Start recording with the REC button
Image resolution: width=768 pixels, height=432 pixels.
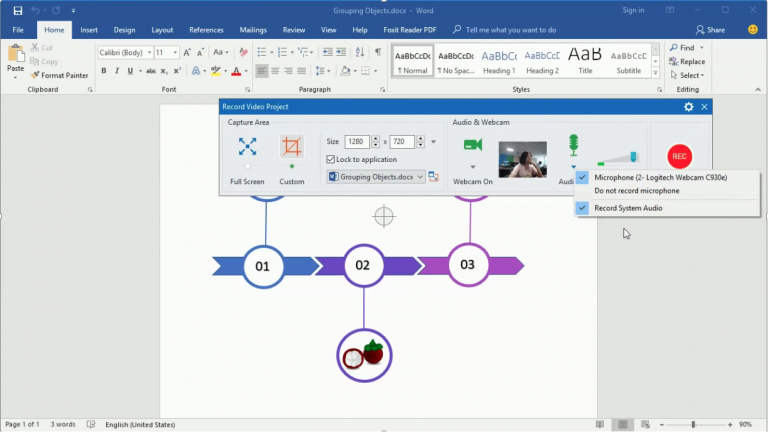679,156
